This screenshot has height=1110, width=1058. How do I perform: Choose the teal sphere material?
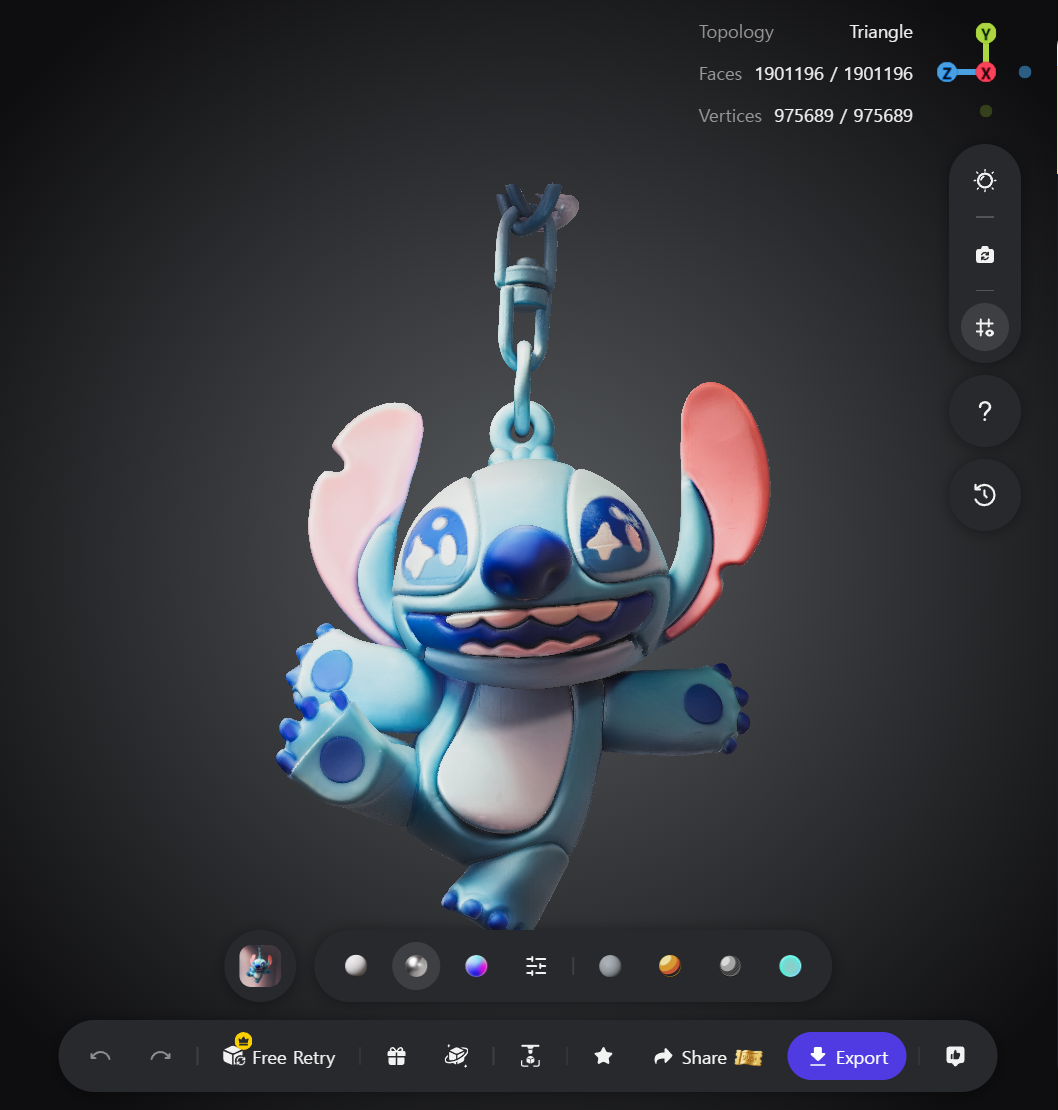point(790,966)
